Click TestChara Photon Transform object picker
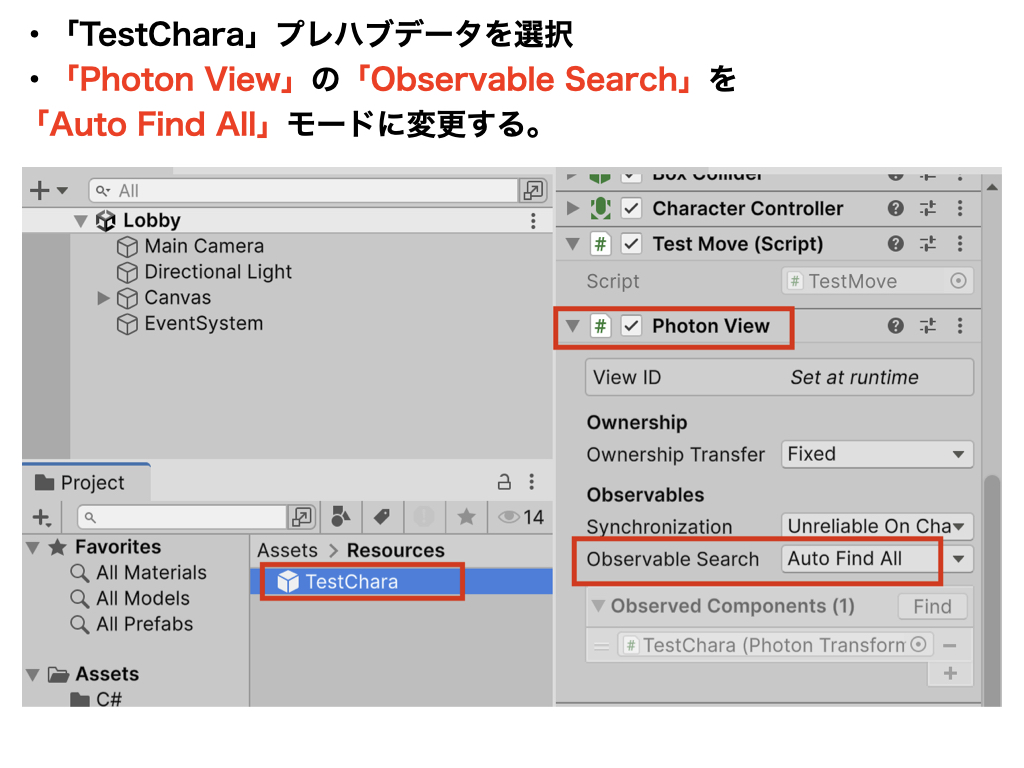 [918, 645]
